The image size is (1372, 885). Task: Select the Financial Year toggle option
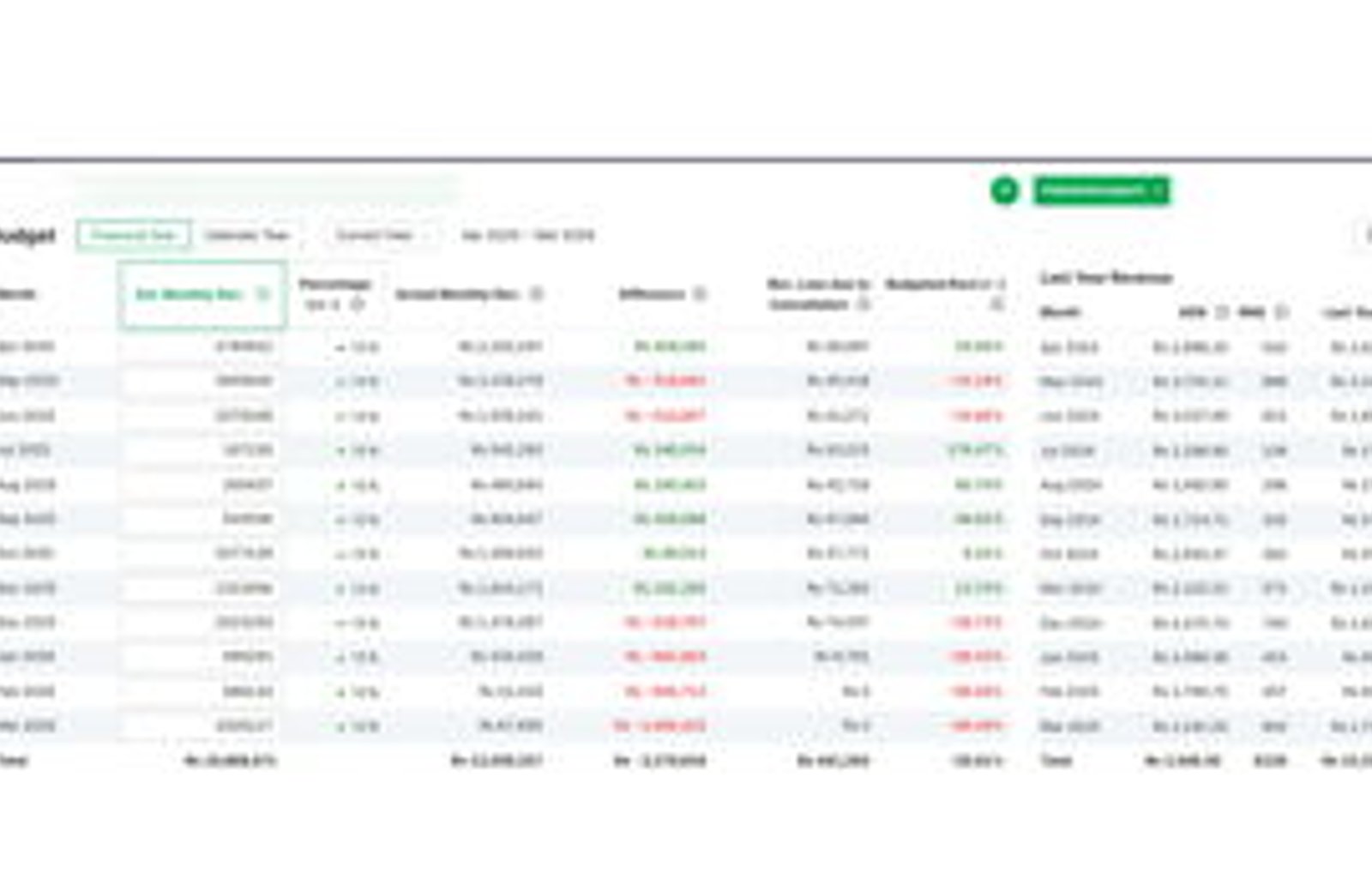click(133, 235)
